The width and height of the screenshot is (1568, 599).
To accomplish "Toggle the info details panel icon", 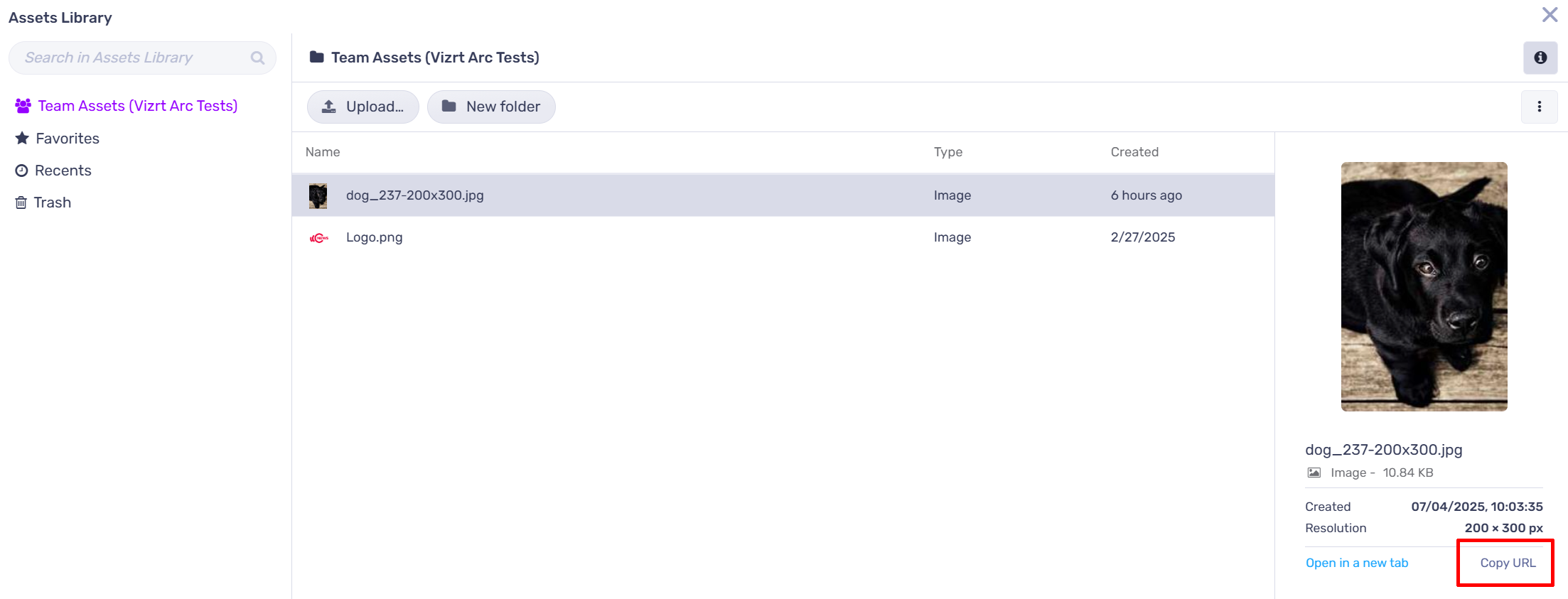I will (x=1540, y=58).
